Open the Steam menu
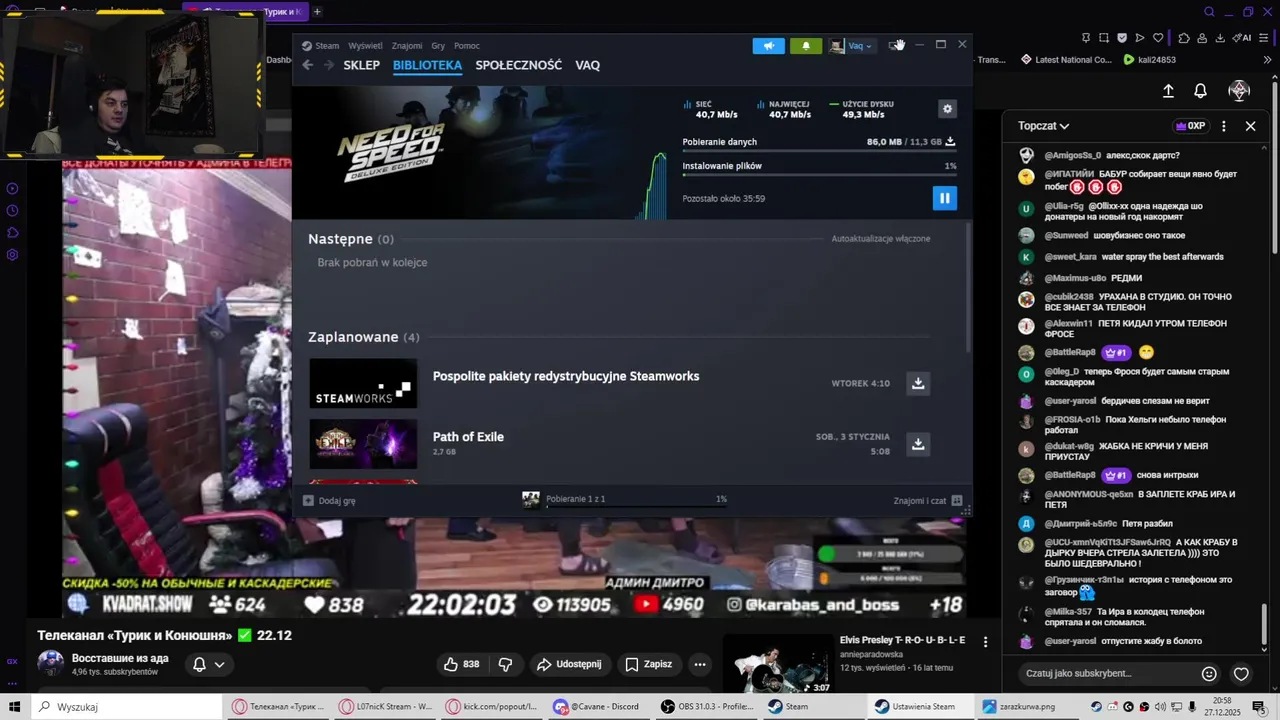The height and width of the screenshot is (720, 1280). coord(321,46)
